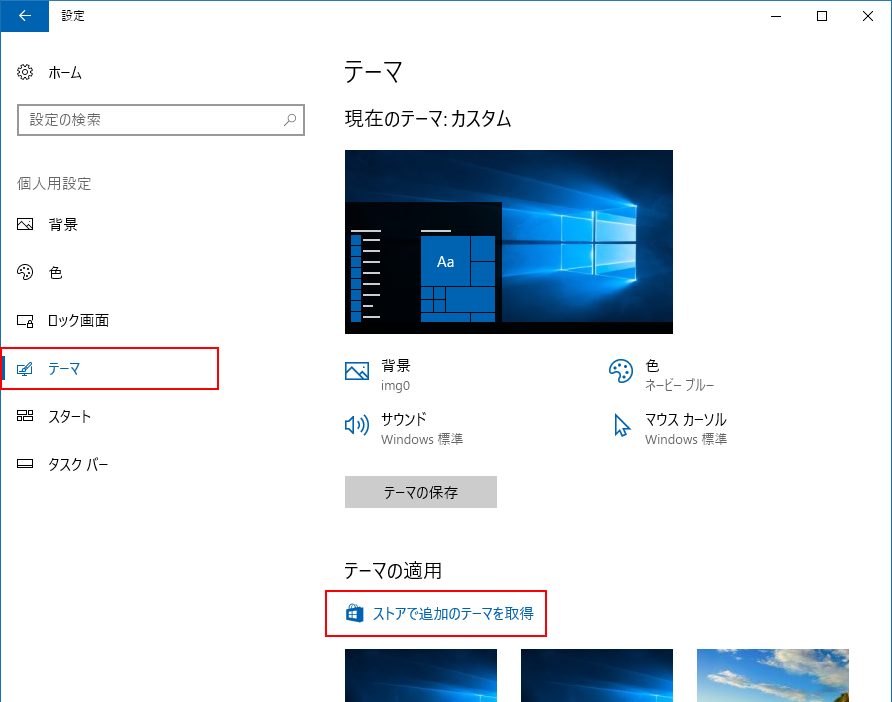Click the スタート tiles icon in sidebar
This screenshot has width=892, height=702.
point(25,416)
